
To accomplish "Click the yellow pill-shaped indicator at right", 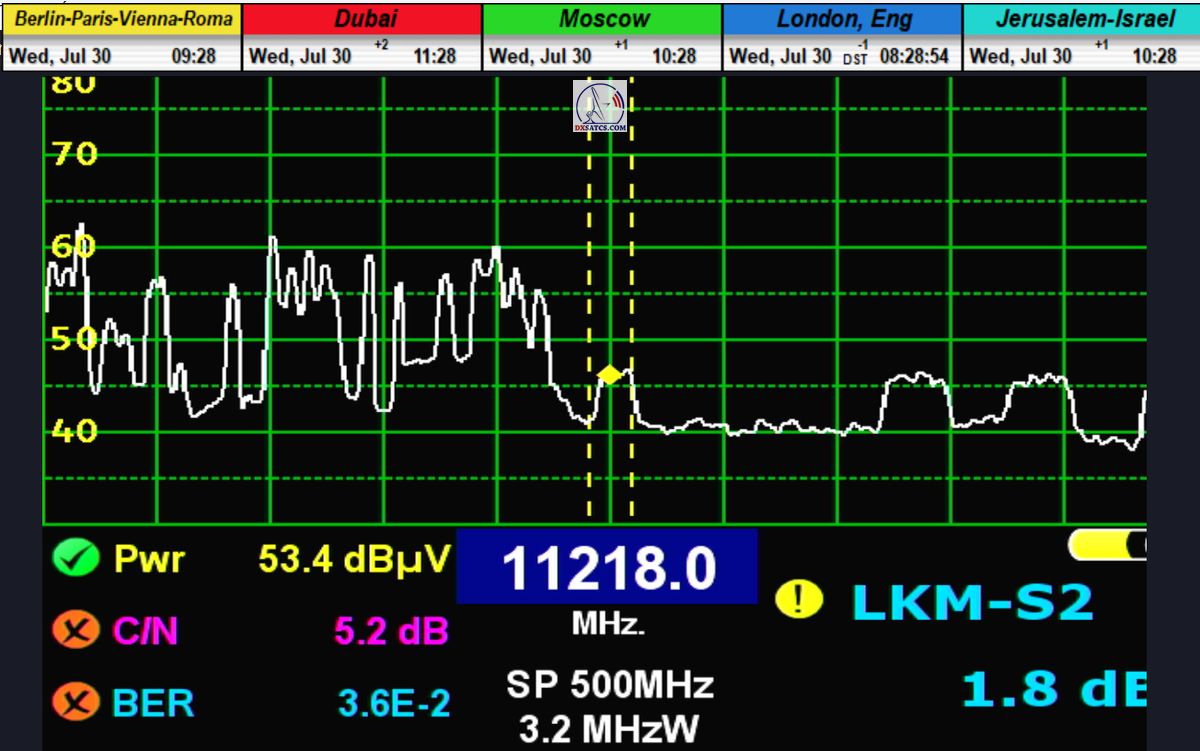I will pyautogui.click(x=1106, y=544).
